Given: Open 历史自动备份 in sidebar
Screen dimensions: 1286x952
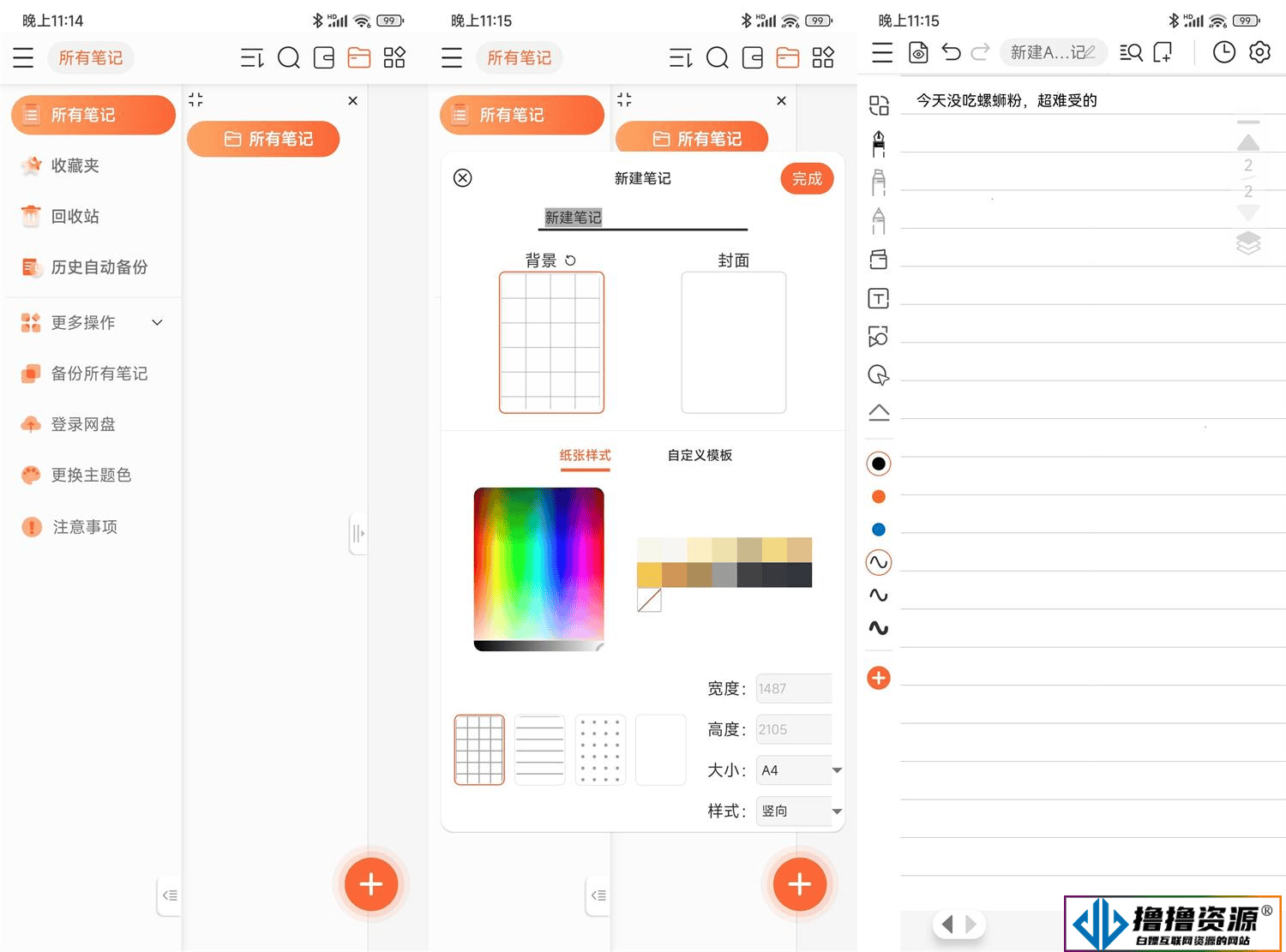Looking at the screenshot, I should [85, 267].
